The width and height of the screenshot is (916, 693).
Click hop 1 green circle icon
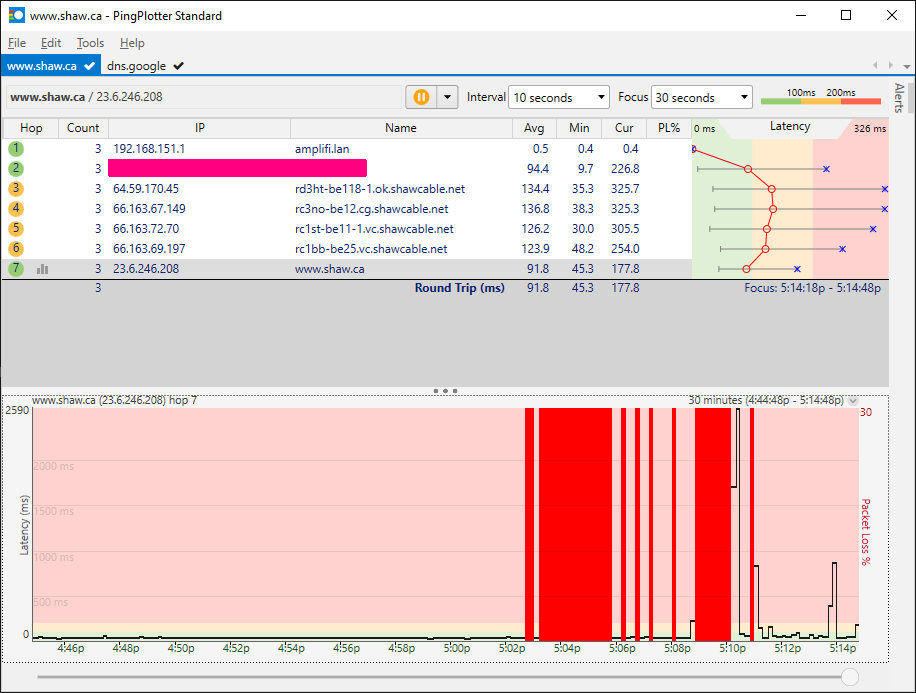point(16,149)
